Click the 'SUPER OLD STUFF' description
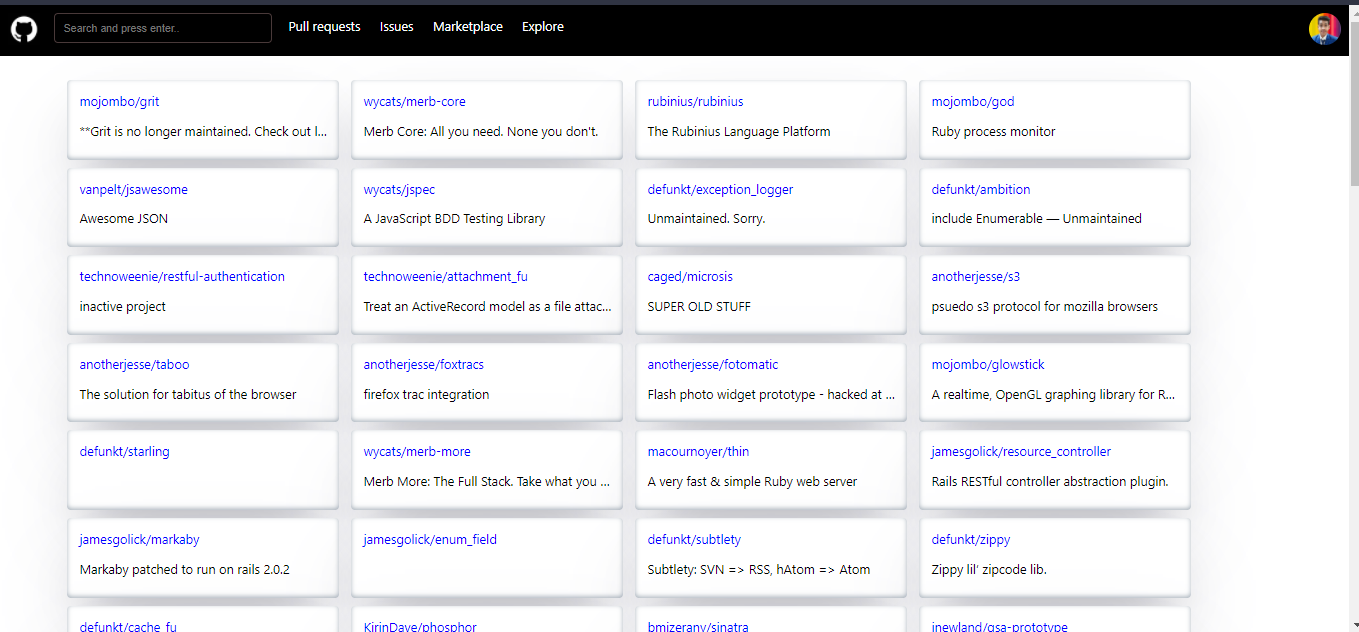The image size is (1359, 632). [x=699, y=307]
